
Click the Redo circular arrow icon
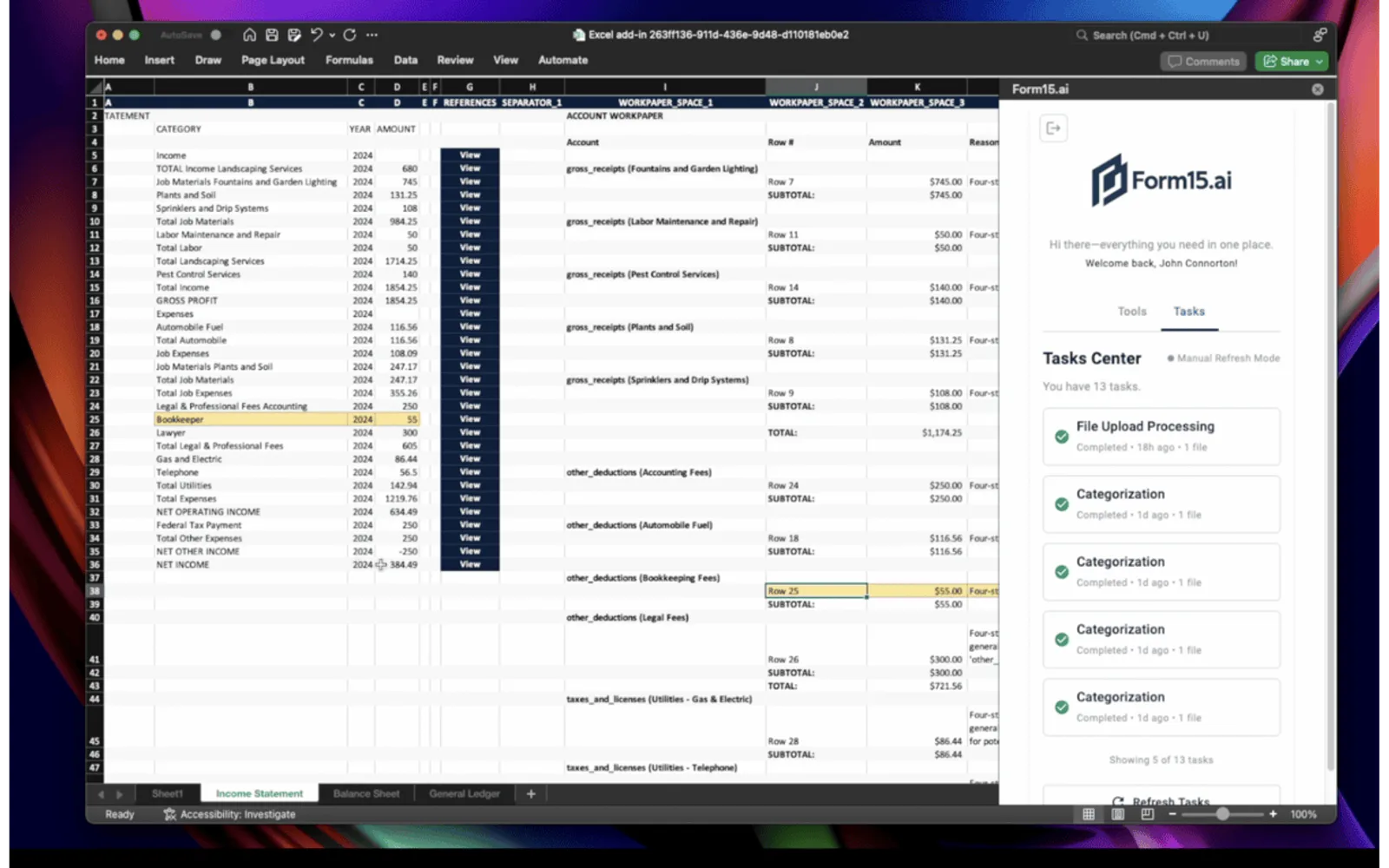pos(350,35)
